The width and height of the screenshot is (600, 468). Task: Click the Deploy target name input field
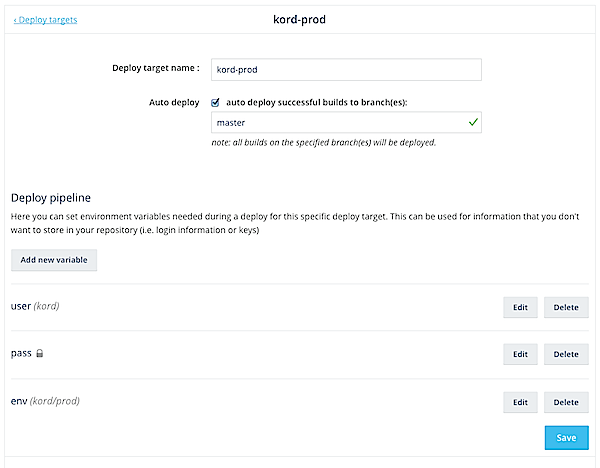[346, 69]
